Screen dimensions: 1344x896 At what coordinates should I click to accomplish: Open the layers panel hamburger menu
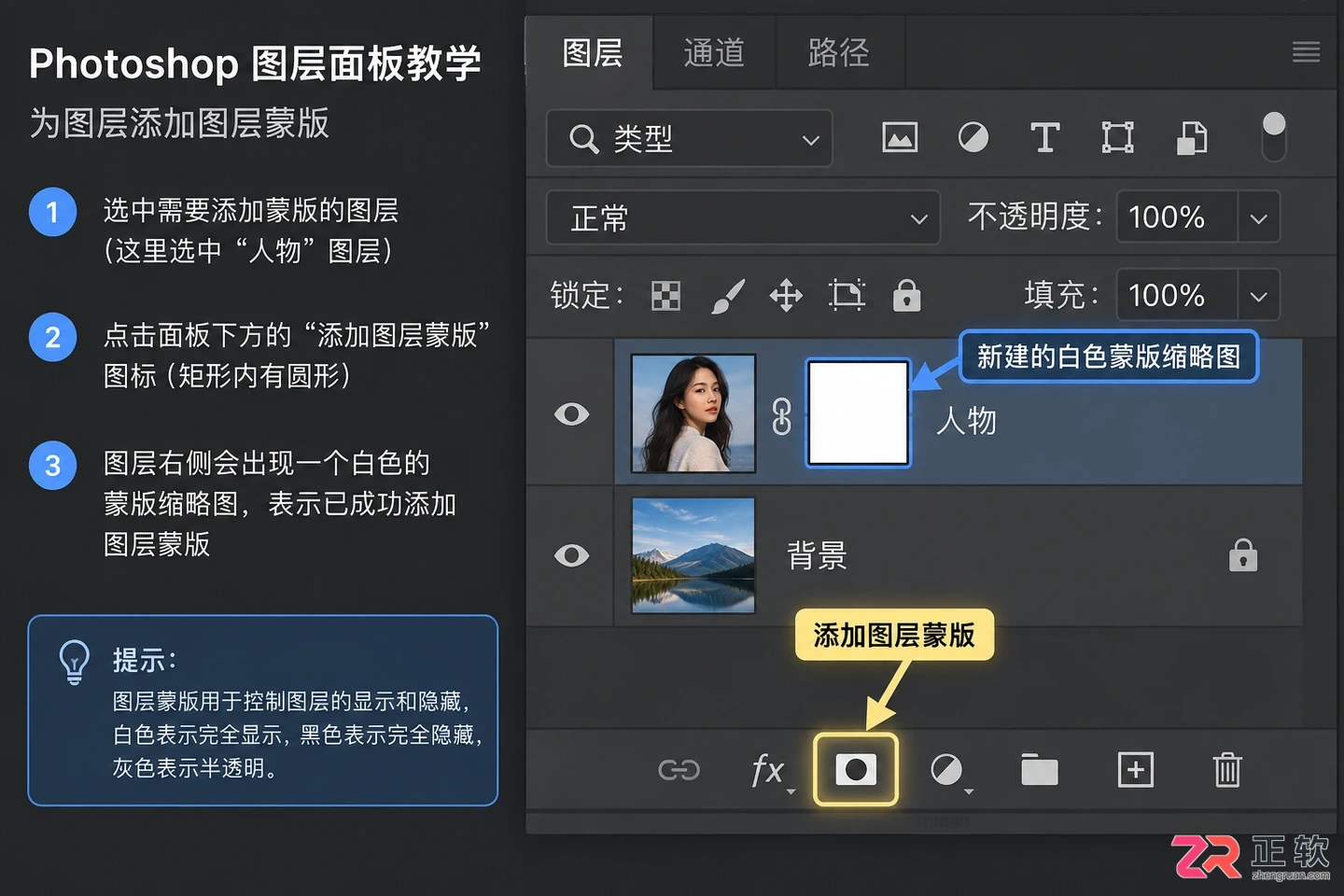1306,52
